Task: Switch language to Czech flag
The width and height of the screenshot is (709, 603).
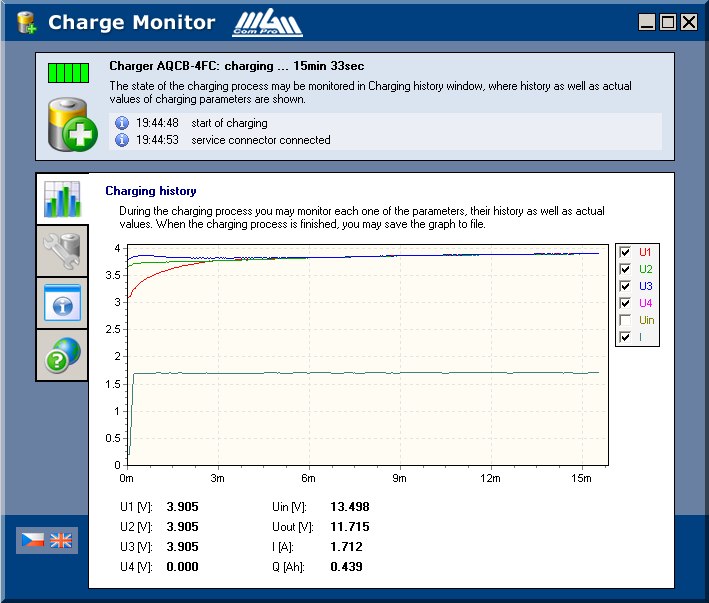Action: point(33,540)
